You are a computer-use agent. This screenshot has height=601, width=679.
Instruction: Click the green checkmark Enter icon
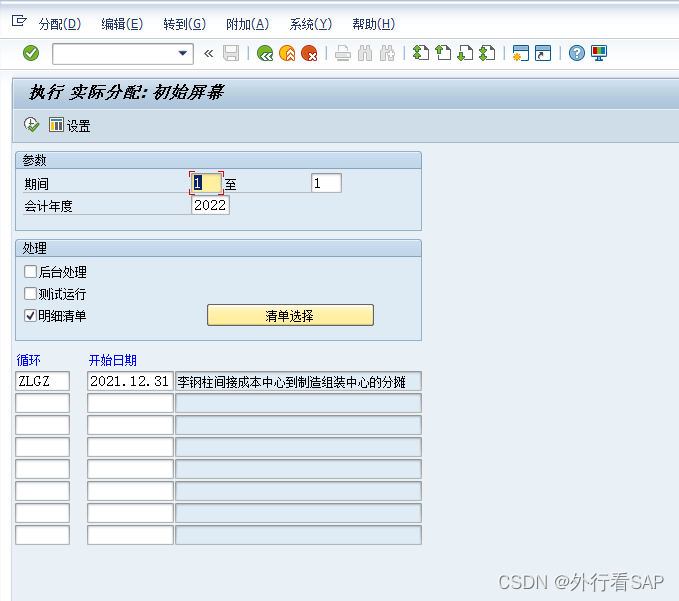click(x=31, y=53)
